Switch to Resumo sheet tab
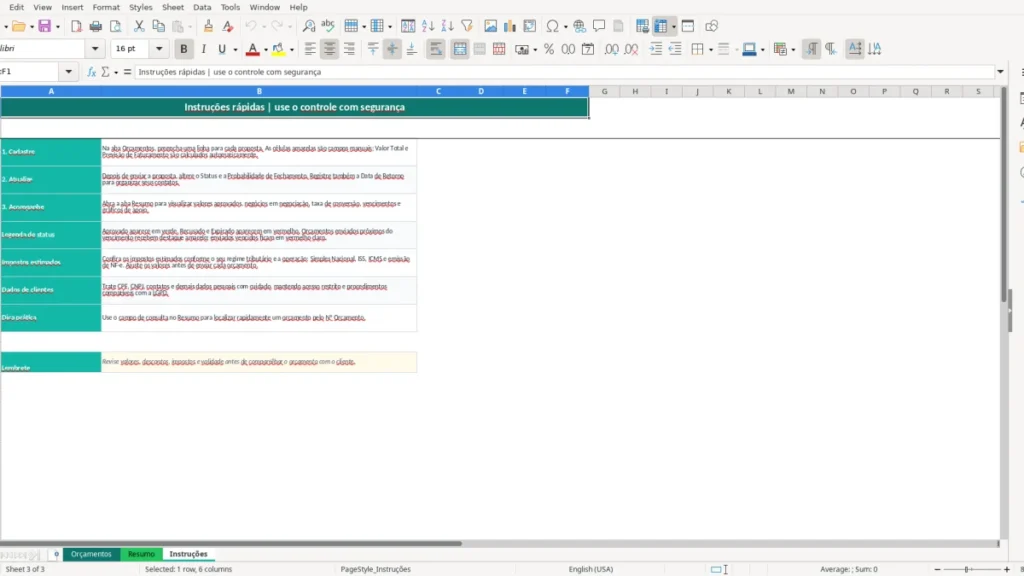1024x576 pixels. [141, 554]
